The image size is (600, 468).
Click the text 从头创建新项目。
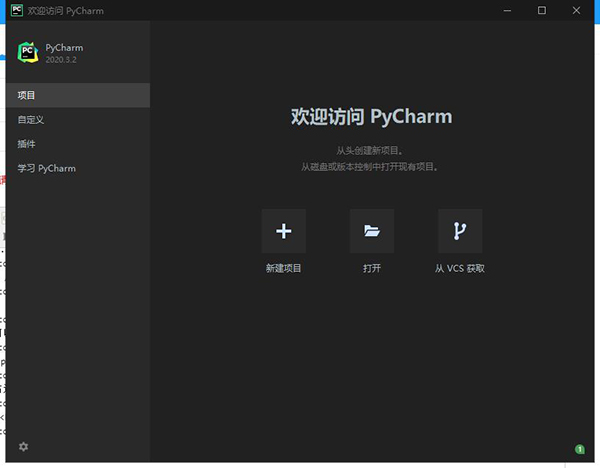(370, 151)
